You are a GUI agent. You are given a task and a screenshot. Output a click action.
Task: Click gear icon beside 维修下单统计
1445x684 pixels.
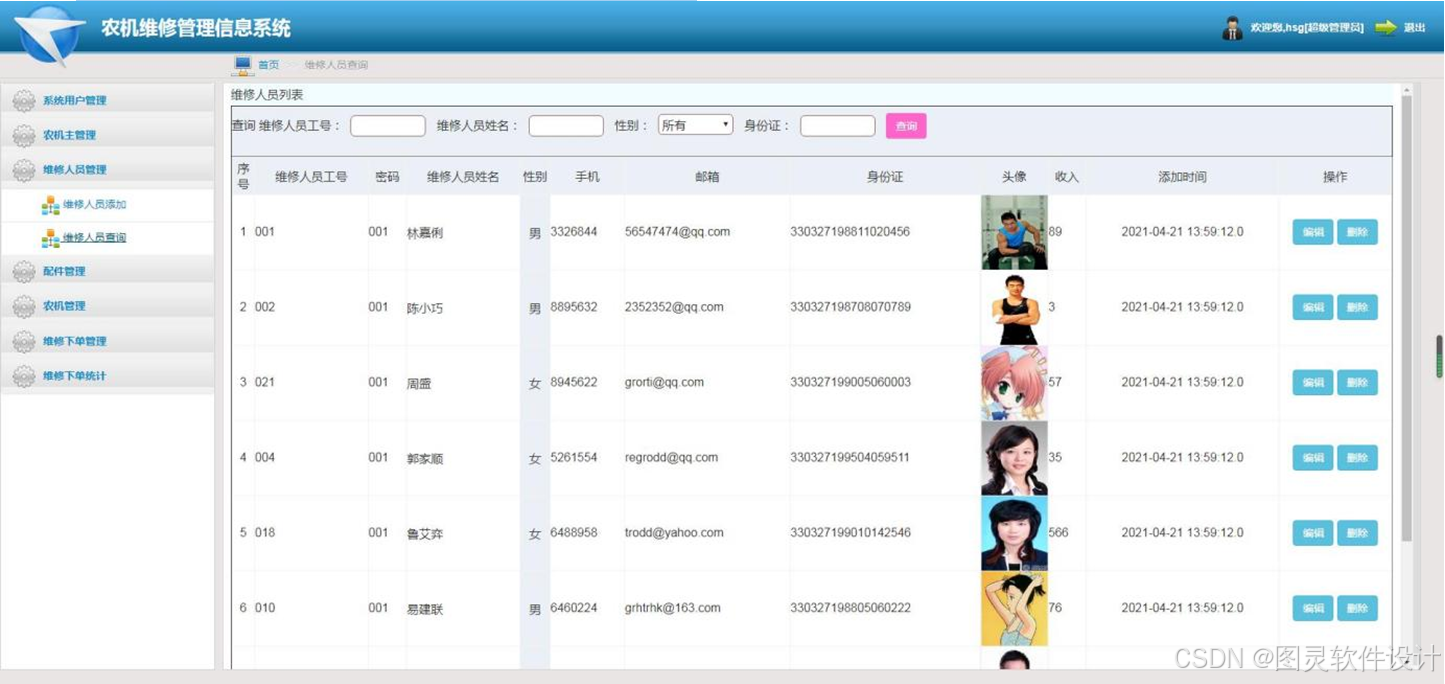tap(24, 376)
